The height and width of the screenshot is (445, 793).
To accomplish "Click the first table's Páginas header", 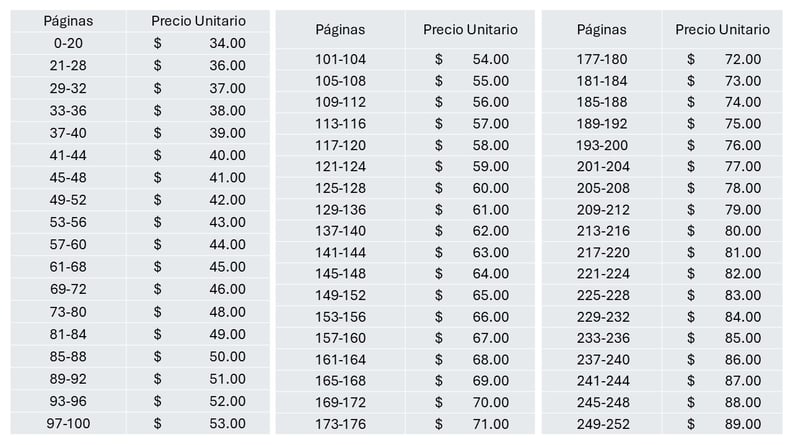I will click(x=68, y=21).
